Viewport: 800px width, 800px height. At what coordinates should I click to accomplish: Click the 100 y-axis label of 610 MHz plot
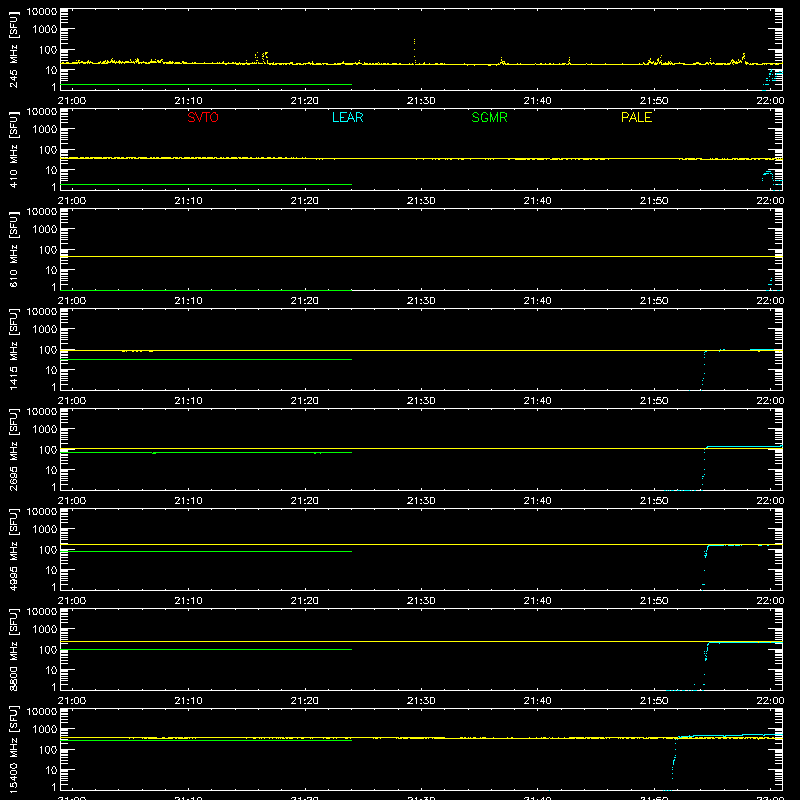(48, 250)
